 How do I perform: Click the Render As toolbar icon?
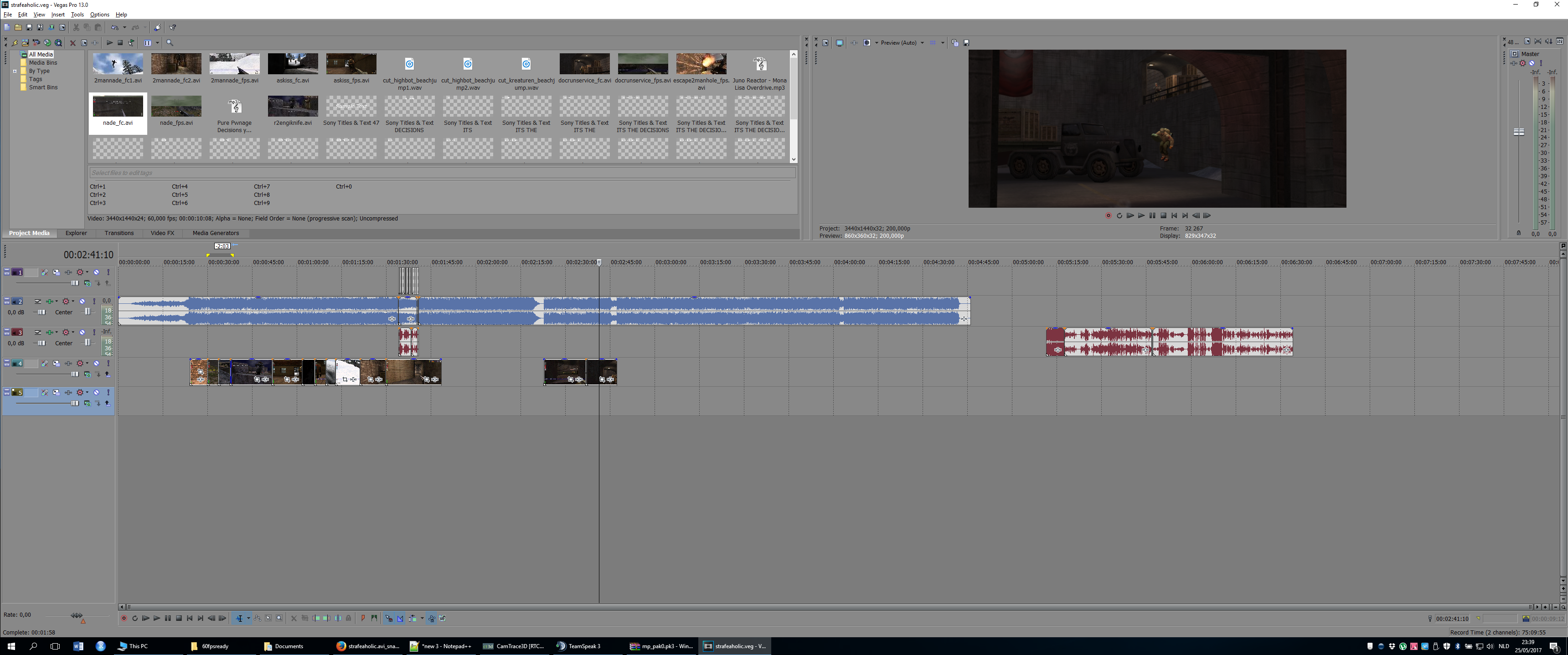tap(51, 27)
